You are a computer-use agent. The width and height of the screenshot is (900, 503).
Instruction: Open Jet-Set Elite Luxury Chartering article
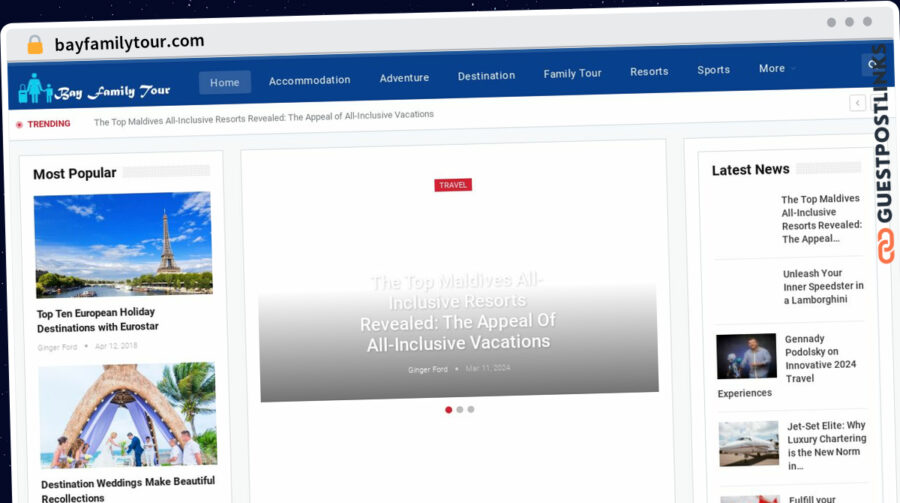(827, 446)
